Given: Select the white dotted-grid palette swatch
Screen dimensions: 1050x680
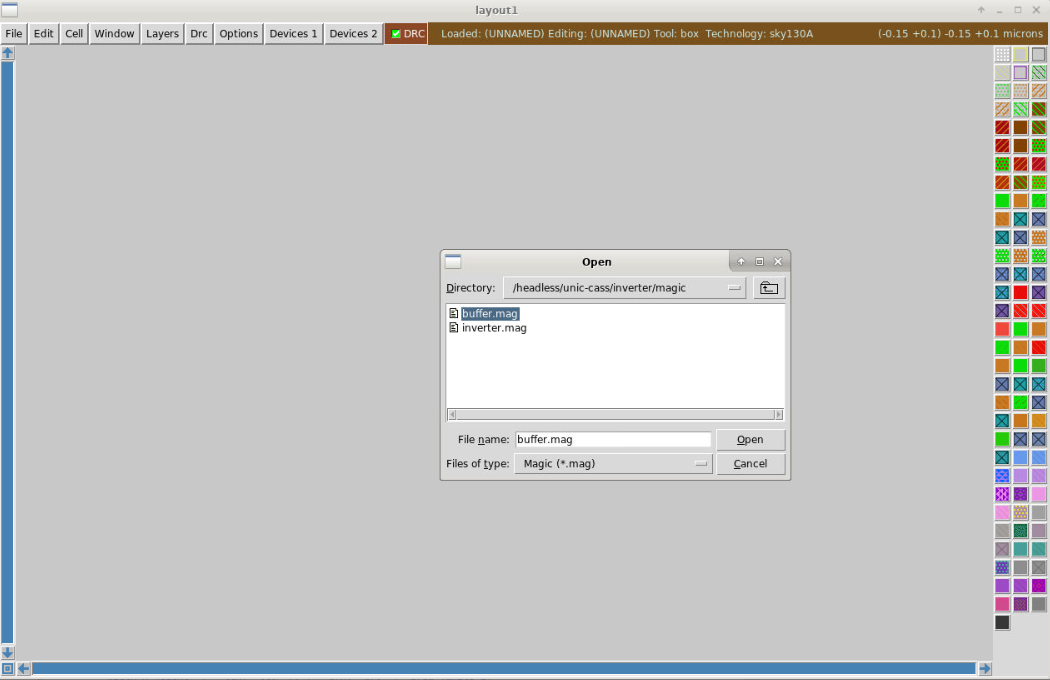Looking at the screenshot, I should (1002, 54).
